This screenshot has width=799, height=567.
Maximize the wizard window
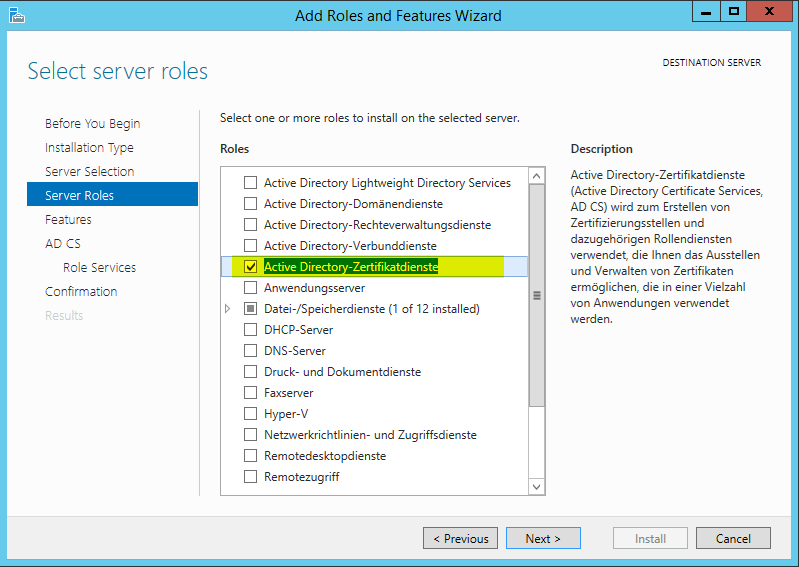[x=733, y=11]
